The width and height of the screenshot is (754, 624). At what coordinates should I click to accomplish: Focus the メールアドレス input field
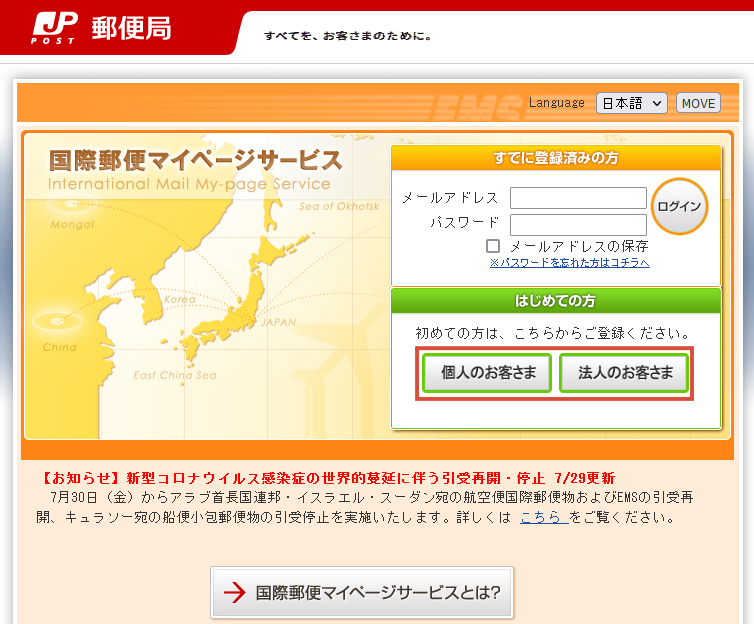pyautogui.click(x=578, y=198)
